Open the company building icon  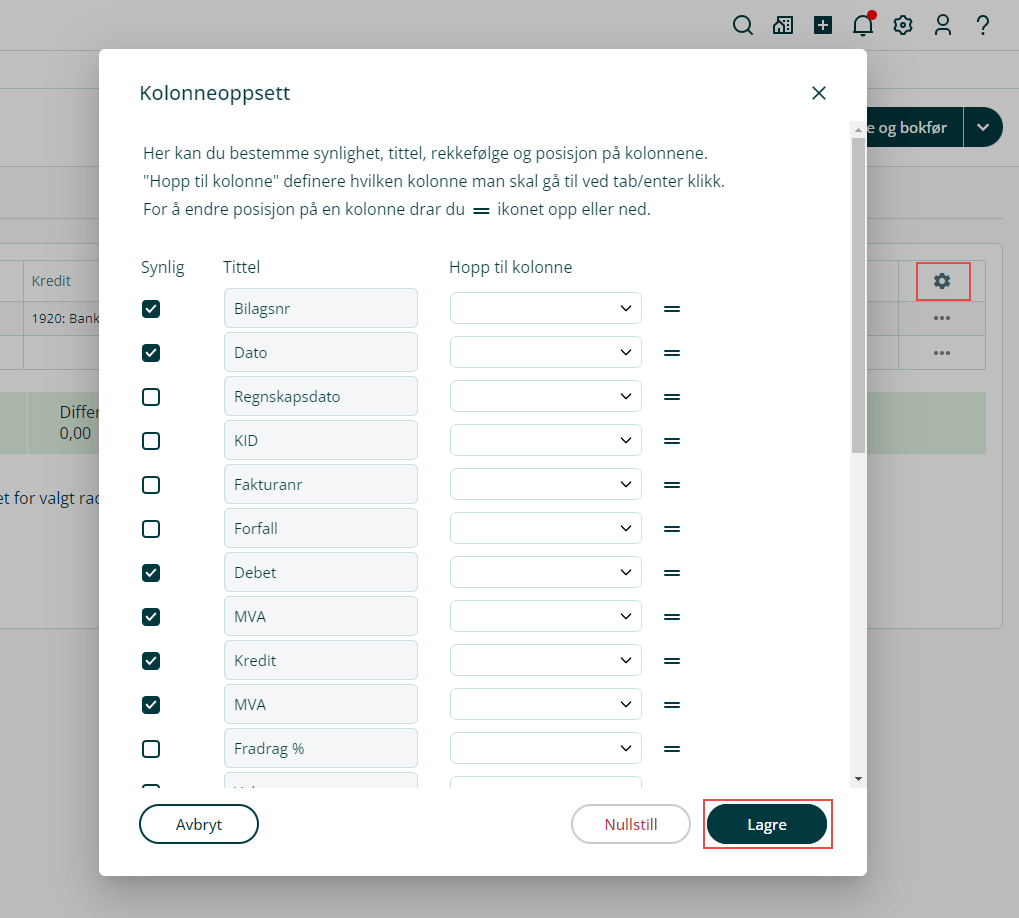[x=783, y=26]
